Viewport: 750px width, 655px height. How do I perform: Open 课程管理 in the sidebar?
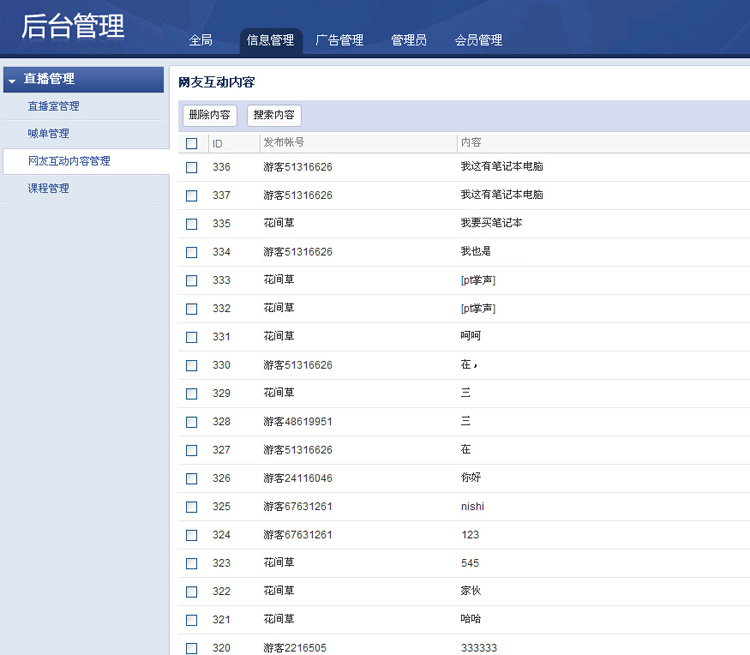pos(49,188)
